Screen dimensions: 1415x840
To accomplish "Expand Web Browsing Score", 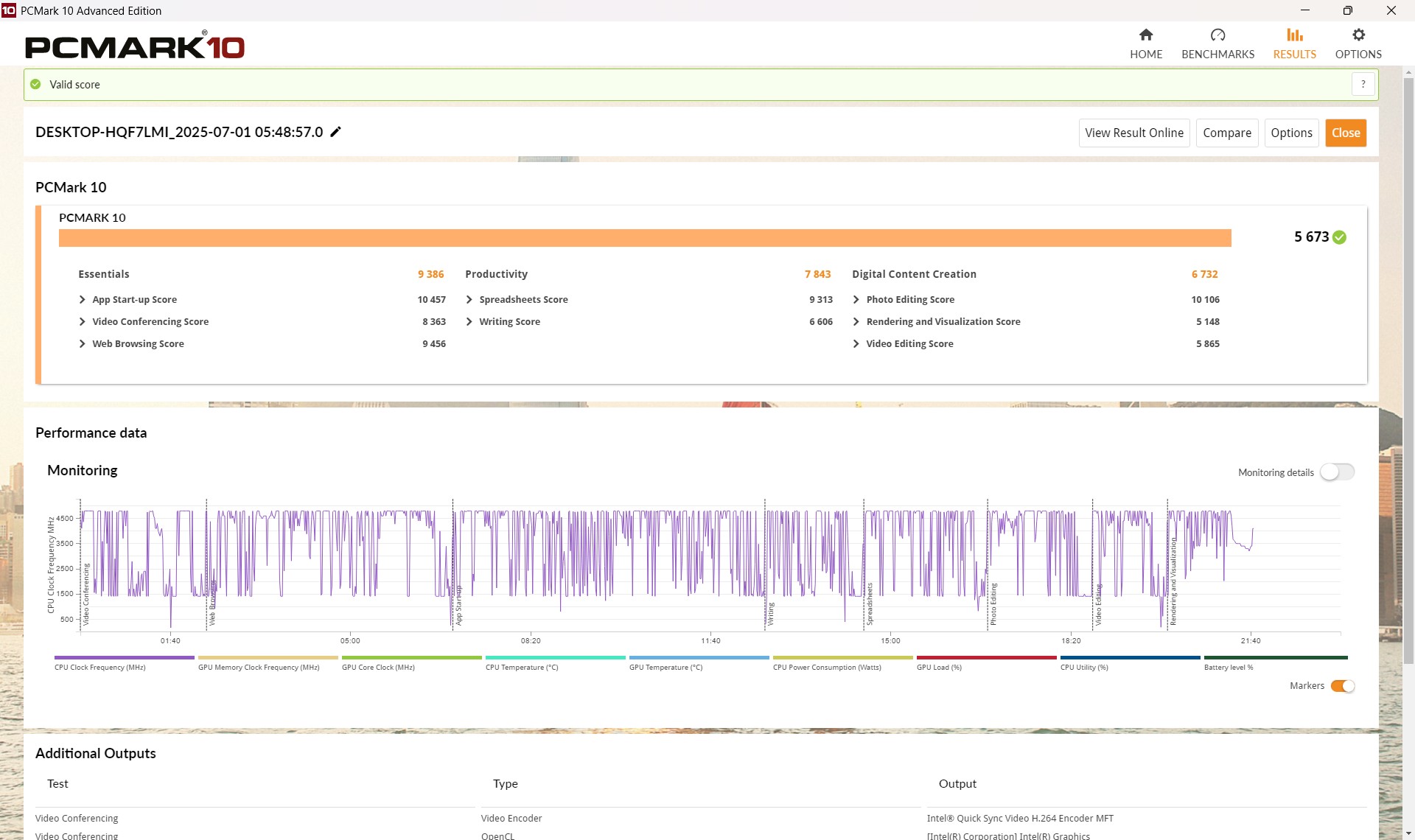I will [82, 344].
